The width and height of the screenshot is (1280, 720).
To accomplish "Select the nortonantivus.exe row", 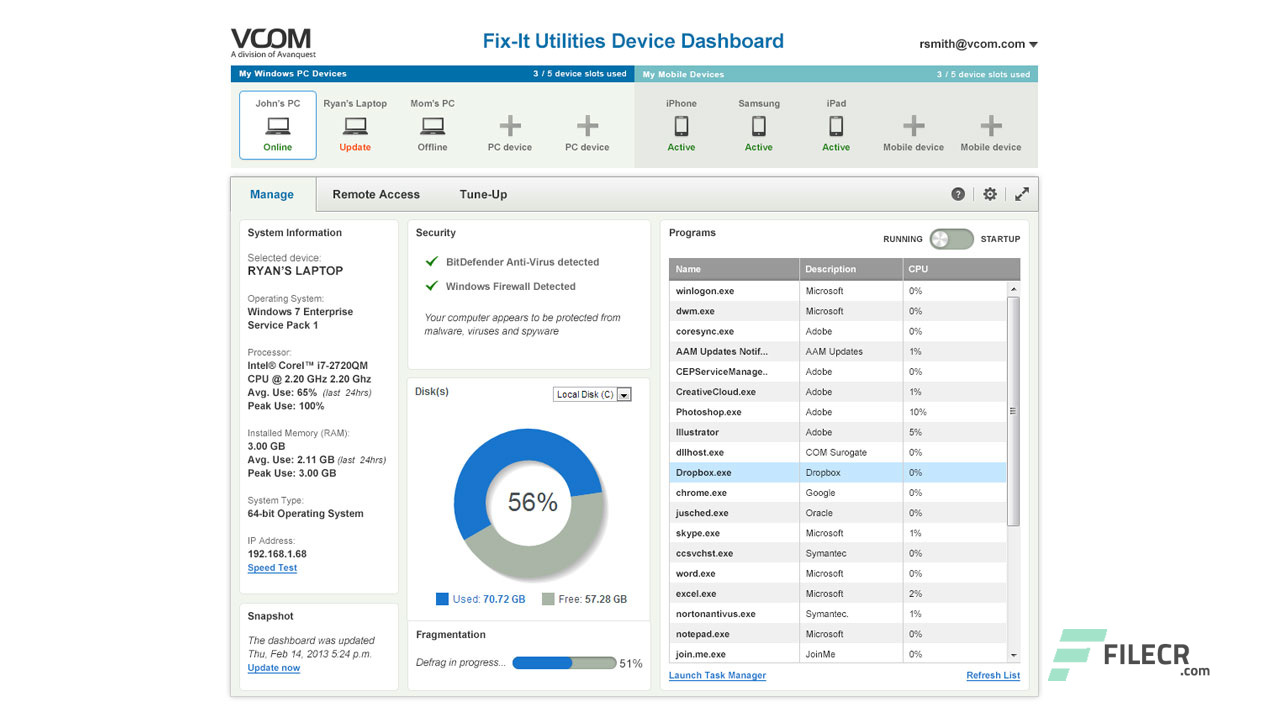I will point(838,614).
